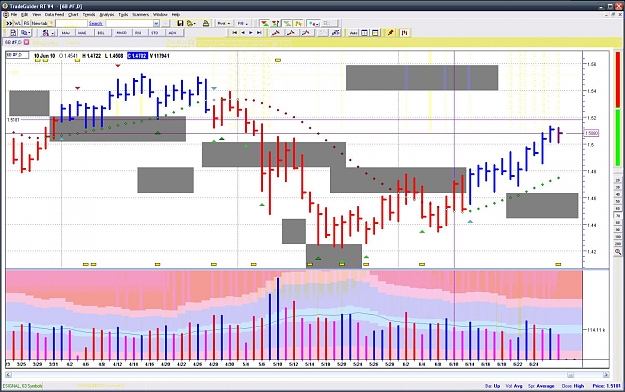Open the Analysis menu
Screen dimensions: 625x392
(x=107, y=15)
